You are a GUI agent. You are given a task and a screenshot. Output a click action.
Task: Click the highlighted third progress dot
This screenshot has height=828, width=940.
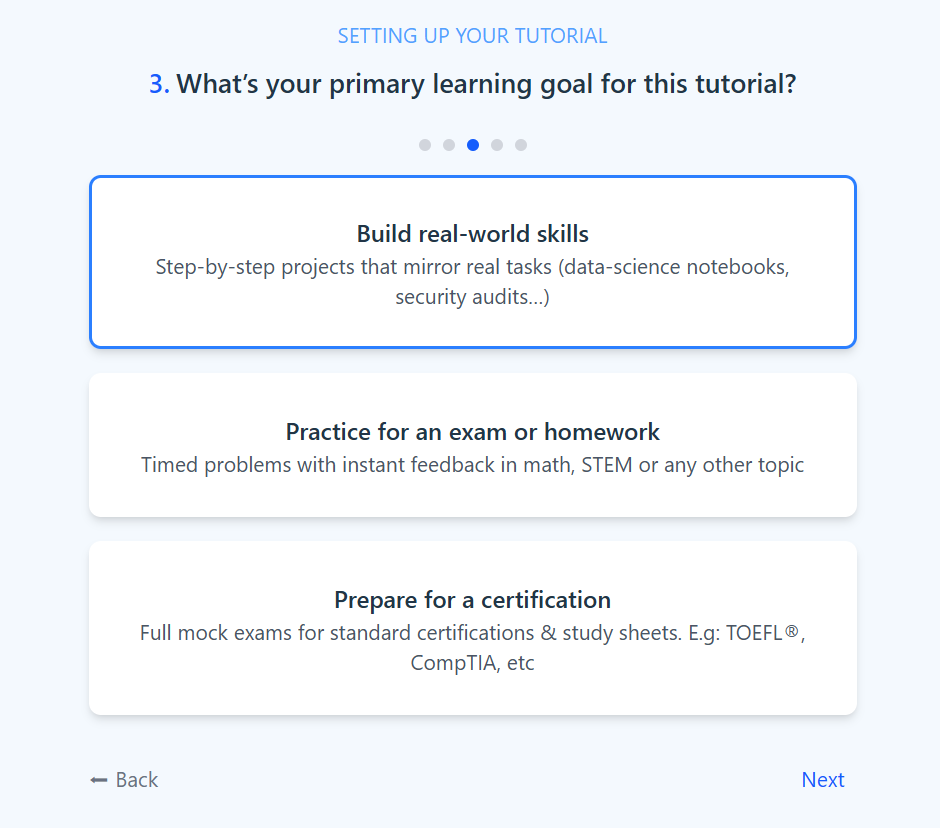pyautogui.click(x=473, y=145)
